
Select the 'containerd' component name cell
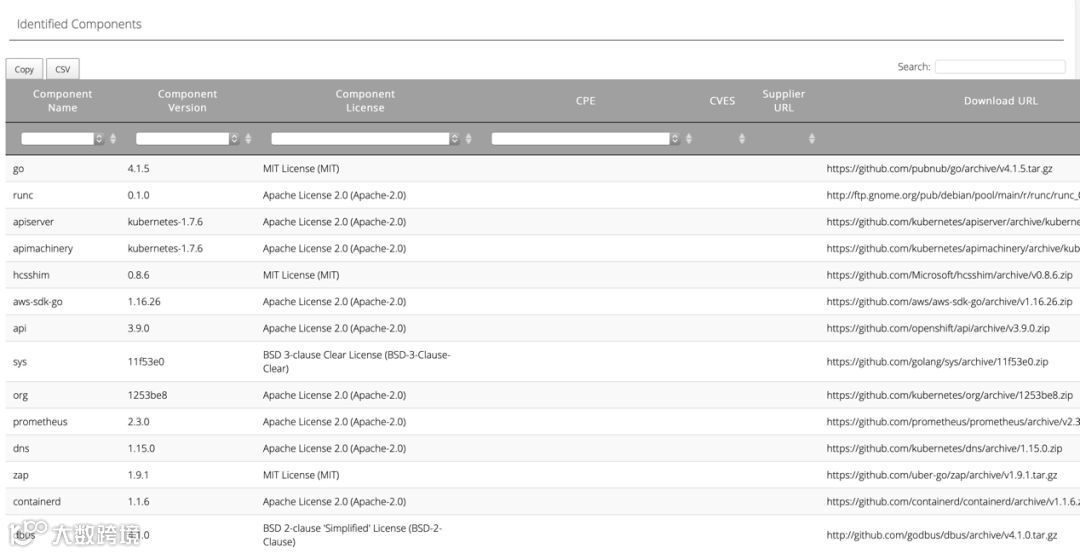(x=37, y=502)
